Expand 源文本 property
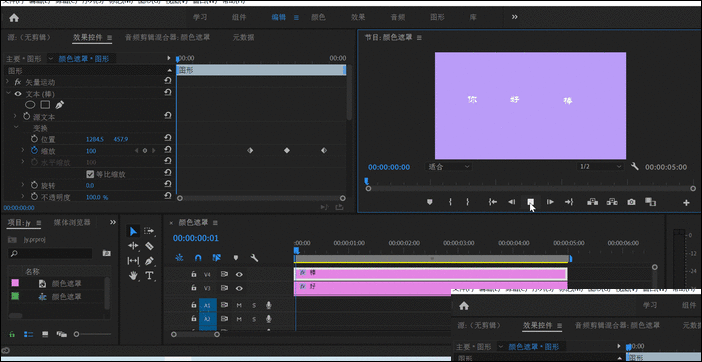 click(15, 116)
